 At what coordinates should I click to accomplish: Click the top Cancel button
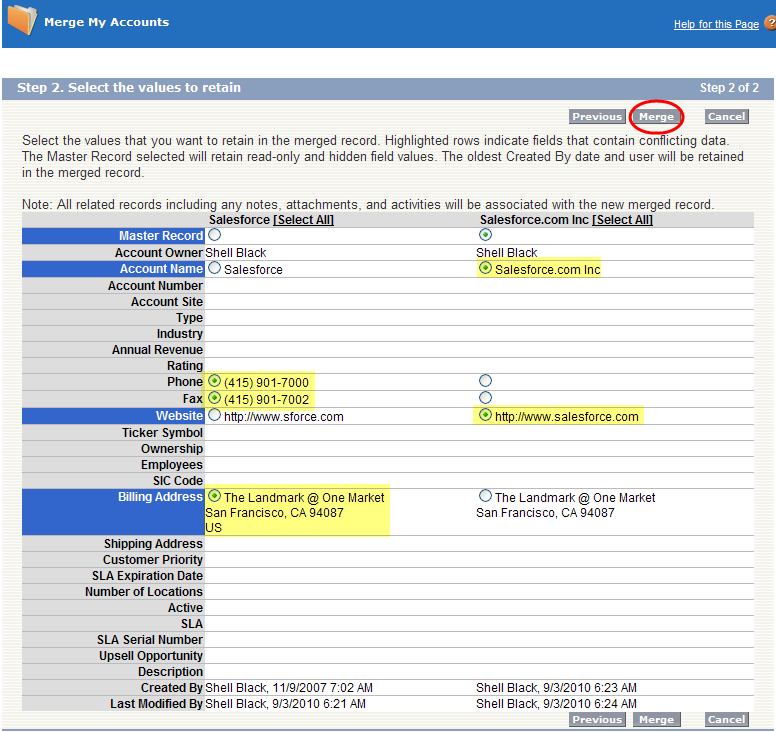[726, 117]
